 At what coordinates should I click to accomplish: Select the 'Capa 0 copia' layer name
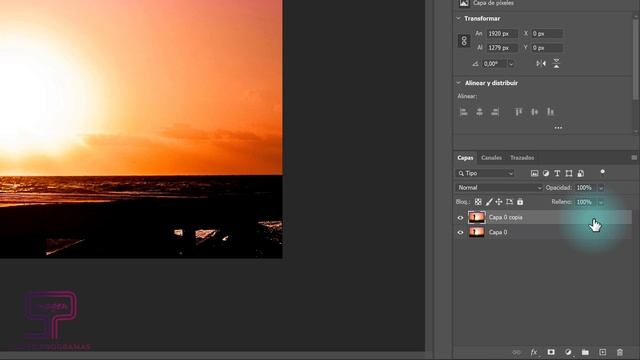pyautogui.click(x=505, y=218)
